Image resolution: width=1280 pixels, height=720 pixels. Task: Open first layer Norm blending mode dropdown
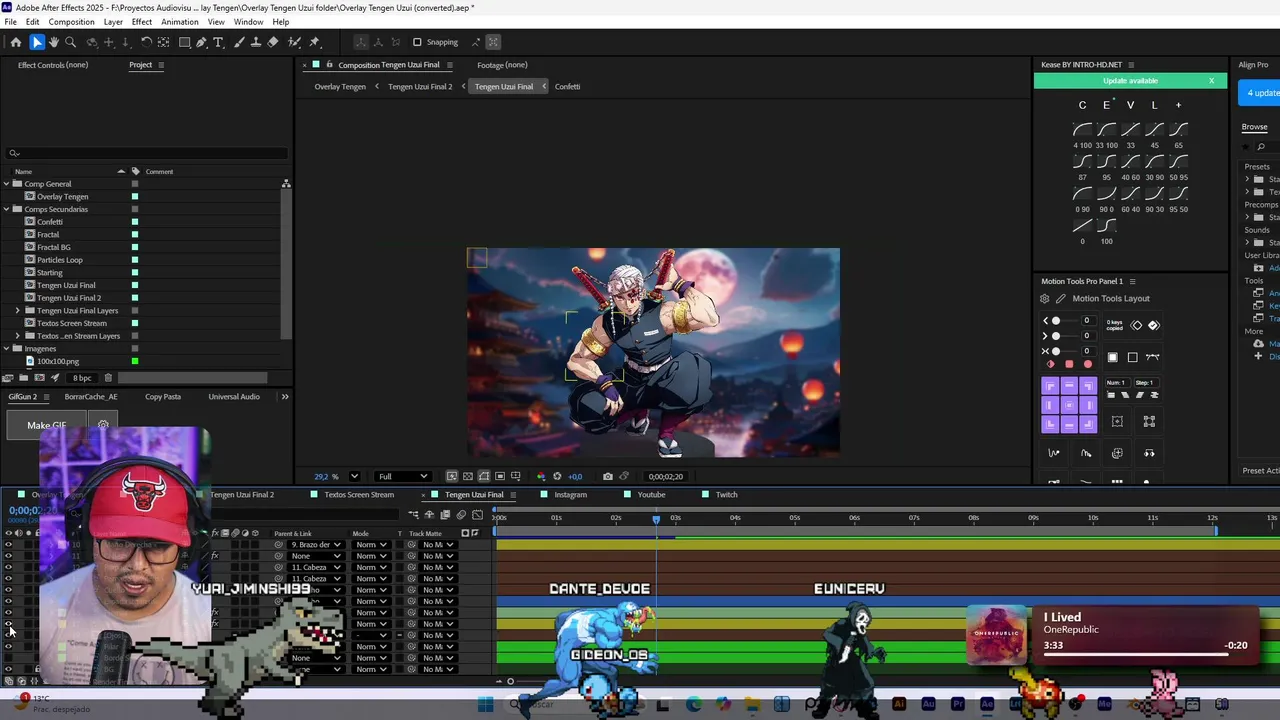[371, 545]
